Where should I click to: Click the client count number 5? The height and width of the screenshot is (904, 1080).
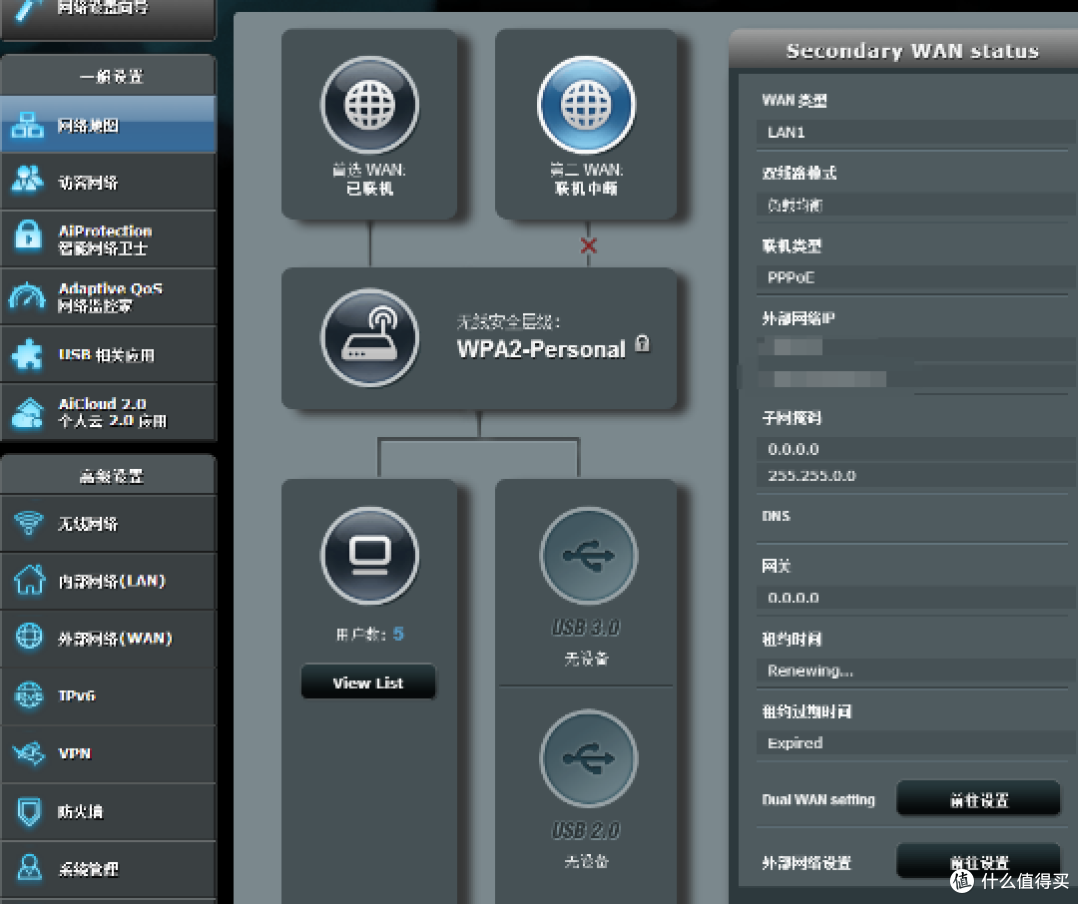(x=398, y=634)
